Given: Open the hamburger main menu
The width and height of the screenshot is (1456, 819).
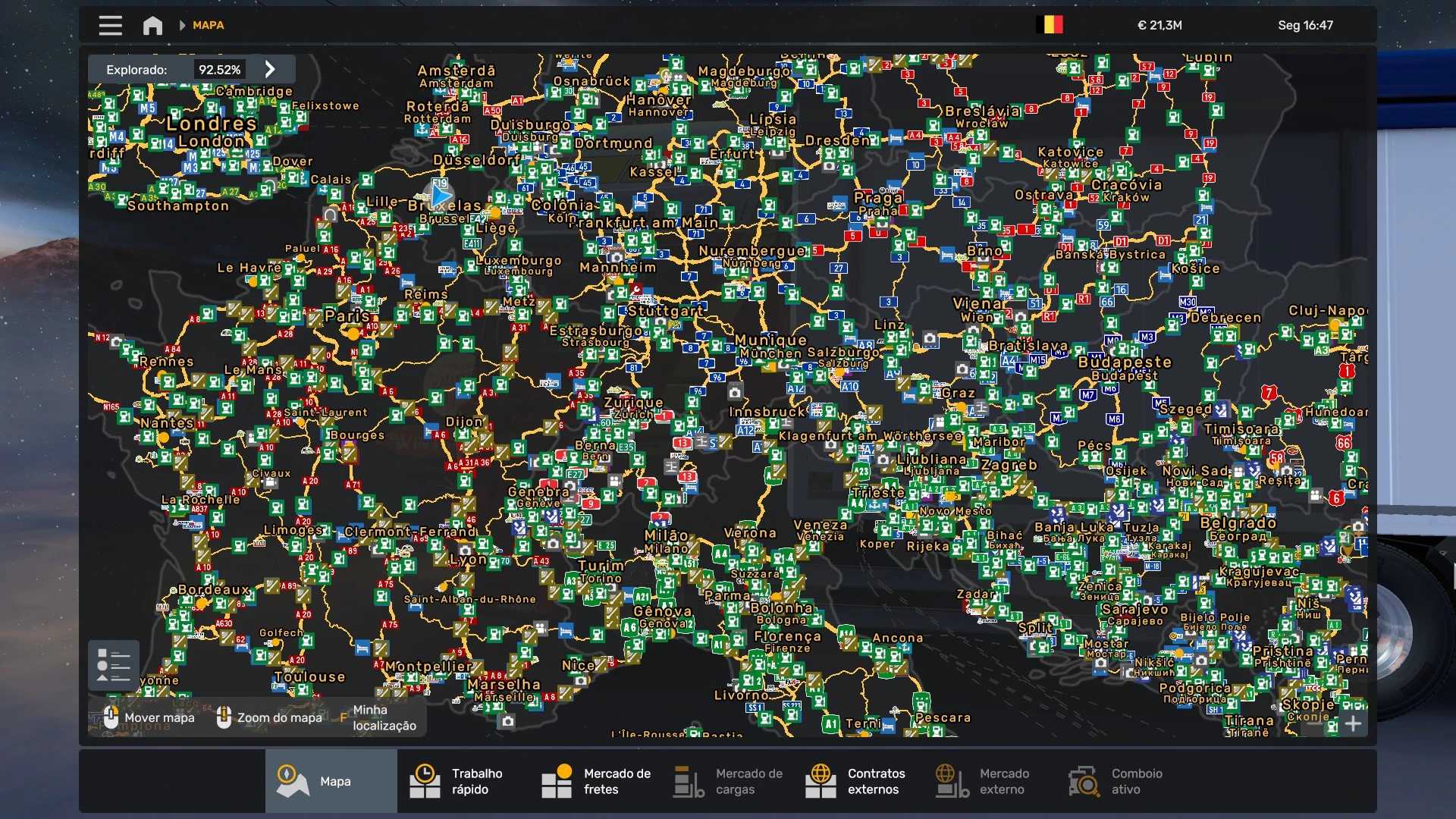Looking at the screenshot, I should (x=110, y=25).
